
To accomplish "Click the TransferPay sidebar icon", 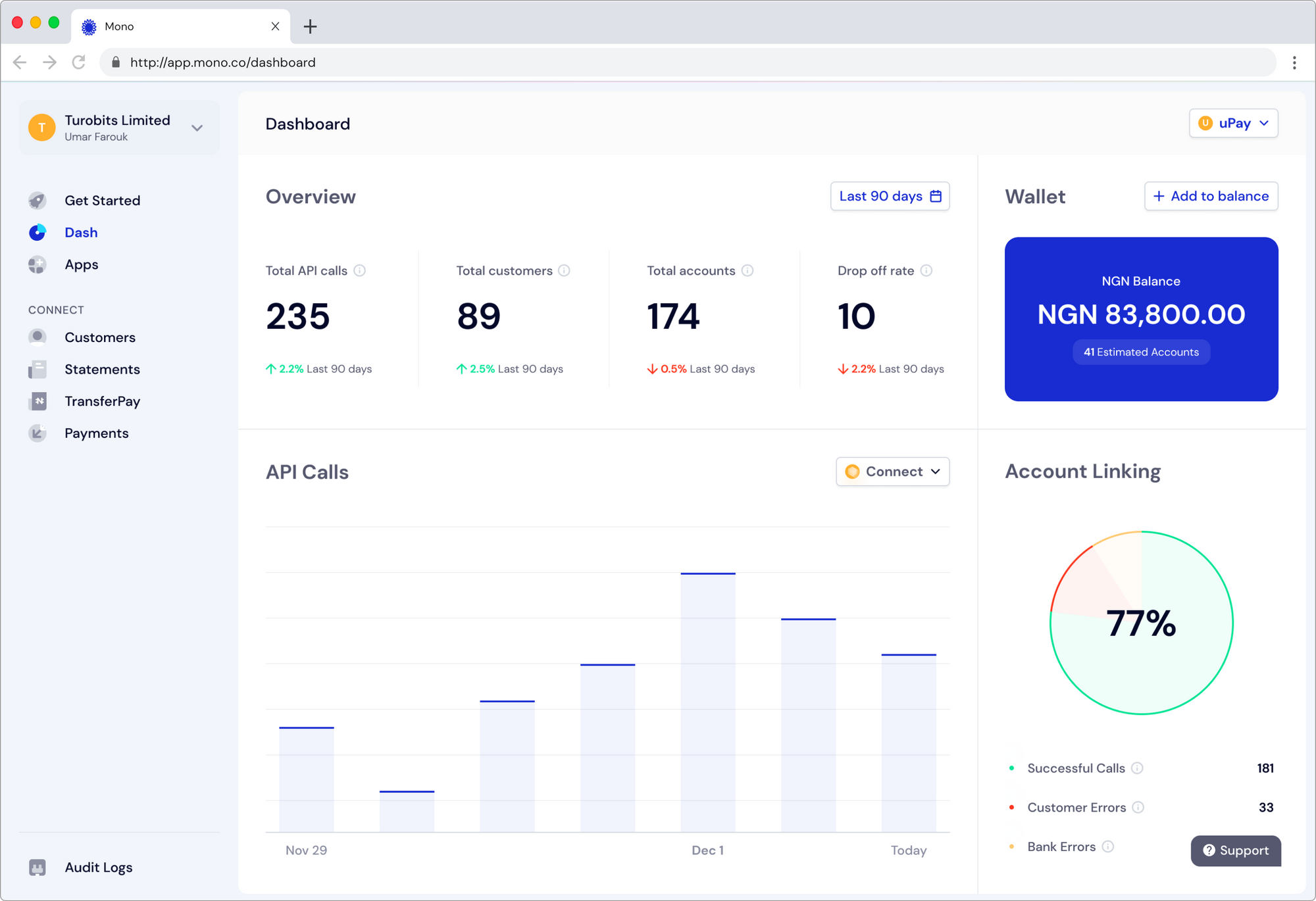I will [38, 401].
